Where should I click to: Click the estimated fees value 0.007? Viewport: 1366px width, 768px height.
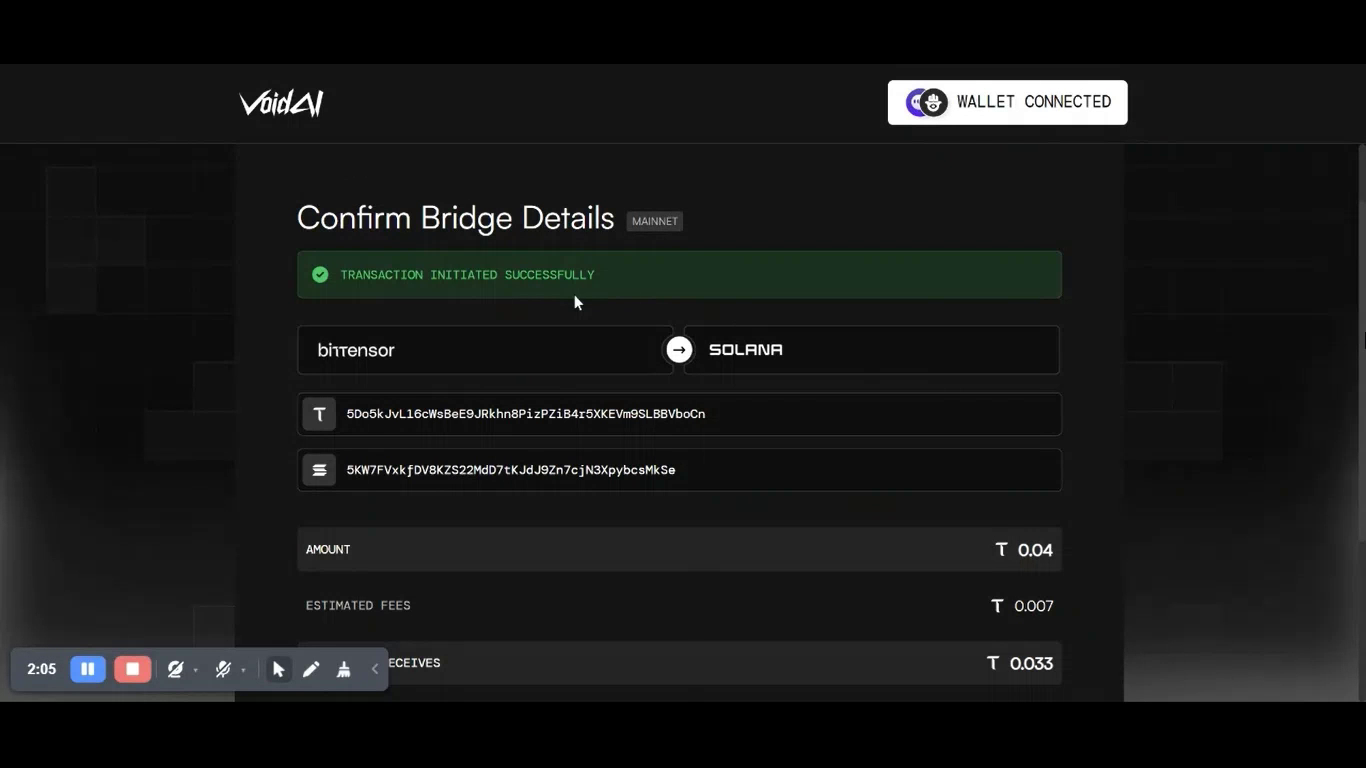tap(1034, 606)
